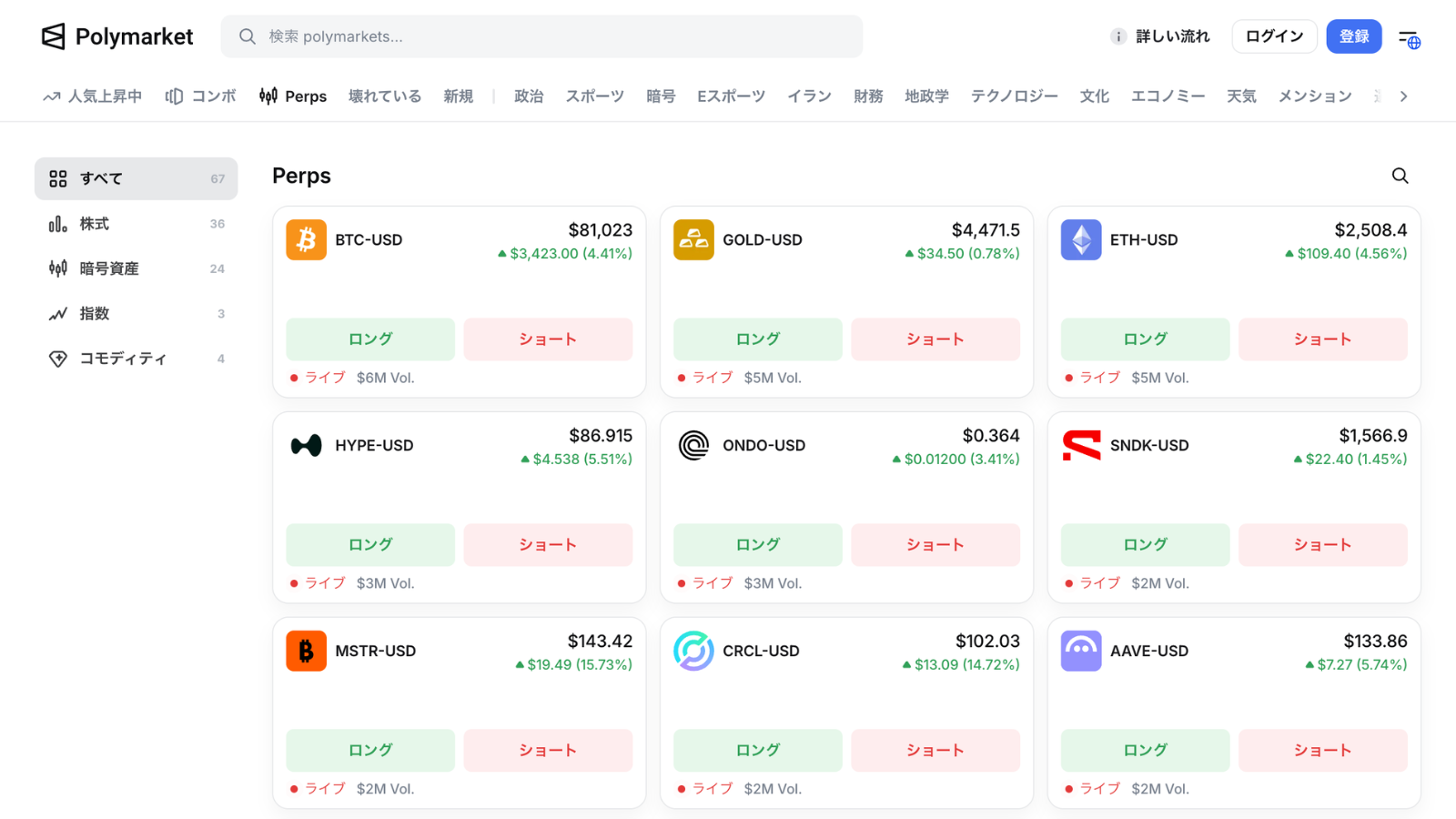Viewport: 1456px width, 819px height.
Task: Go long on MSTR-USD
Action: tap(370, 751)
